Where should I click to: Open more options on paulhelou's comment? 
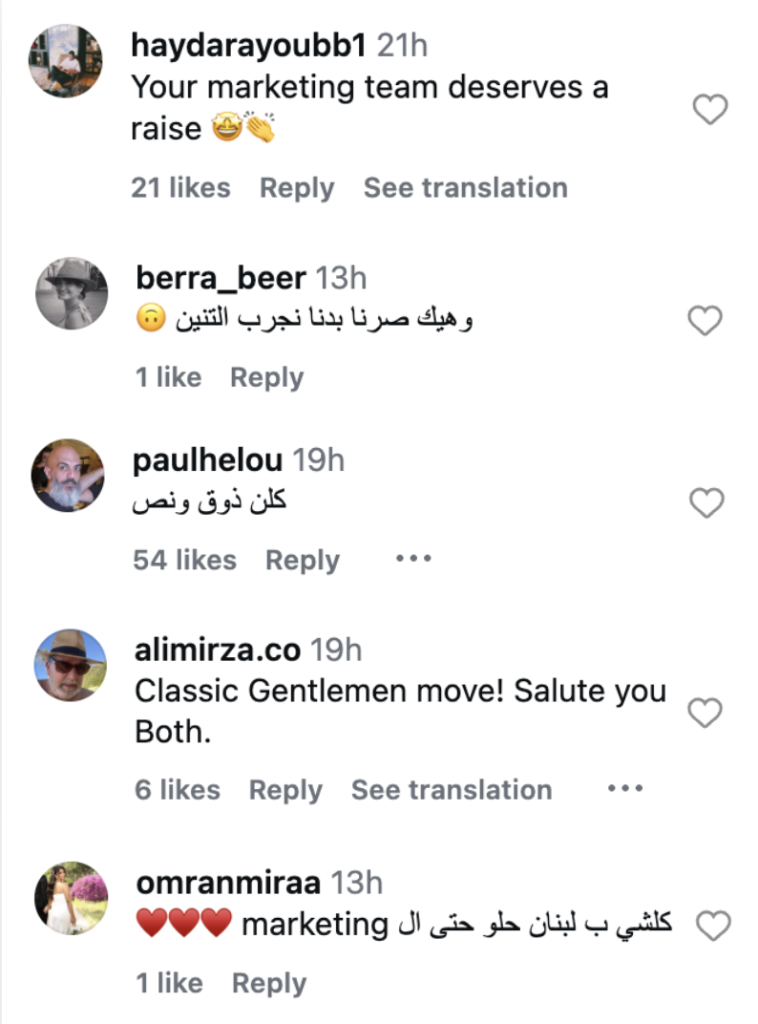pos(413,559)
